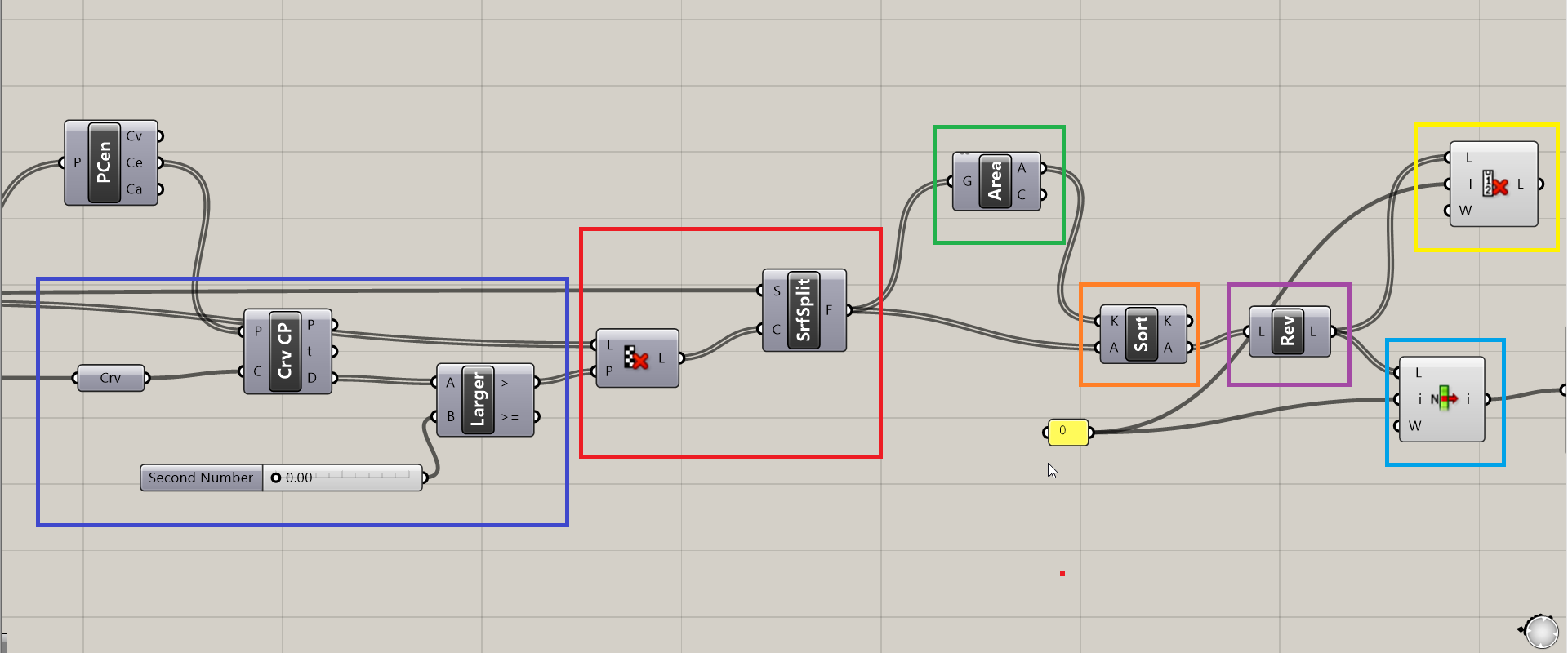Select the Larger component label
The height and width of the screenshot is (653, 1568).
click(x=478, y=400)
